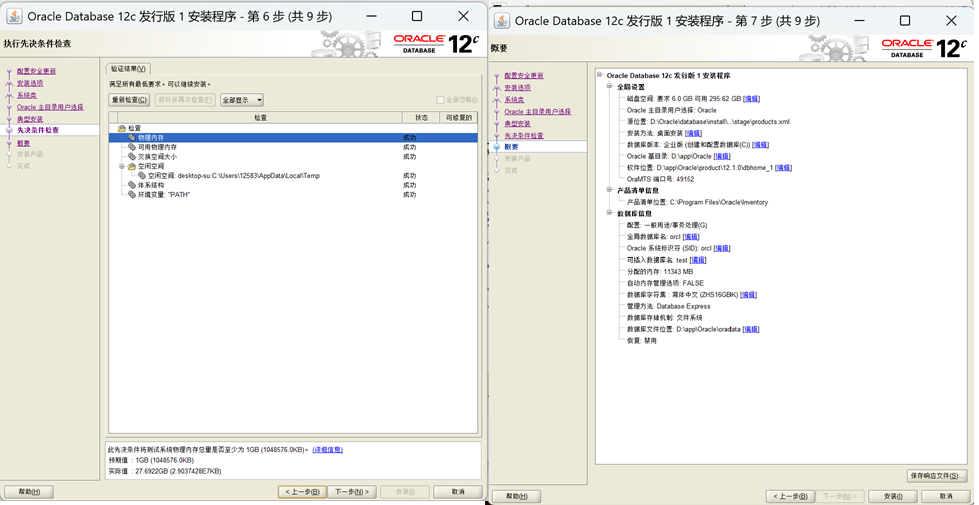The width and height of the screenshot is (979, 505).
Task: Click 编辑 link next to Oracle 系统标识符 (SID)
Action: (722, 248)
